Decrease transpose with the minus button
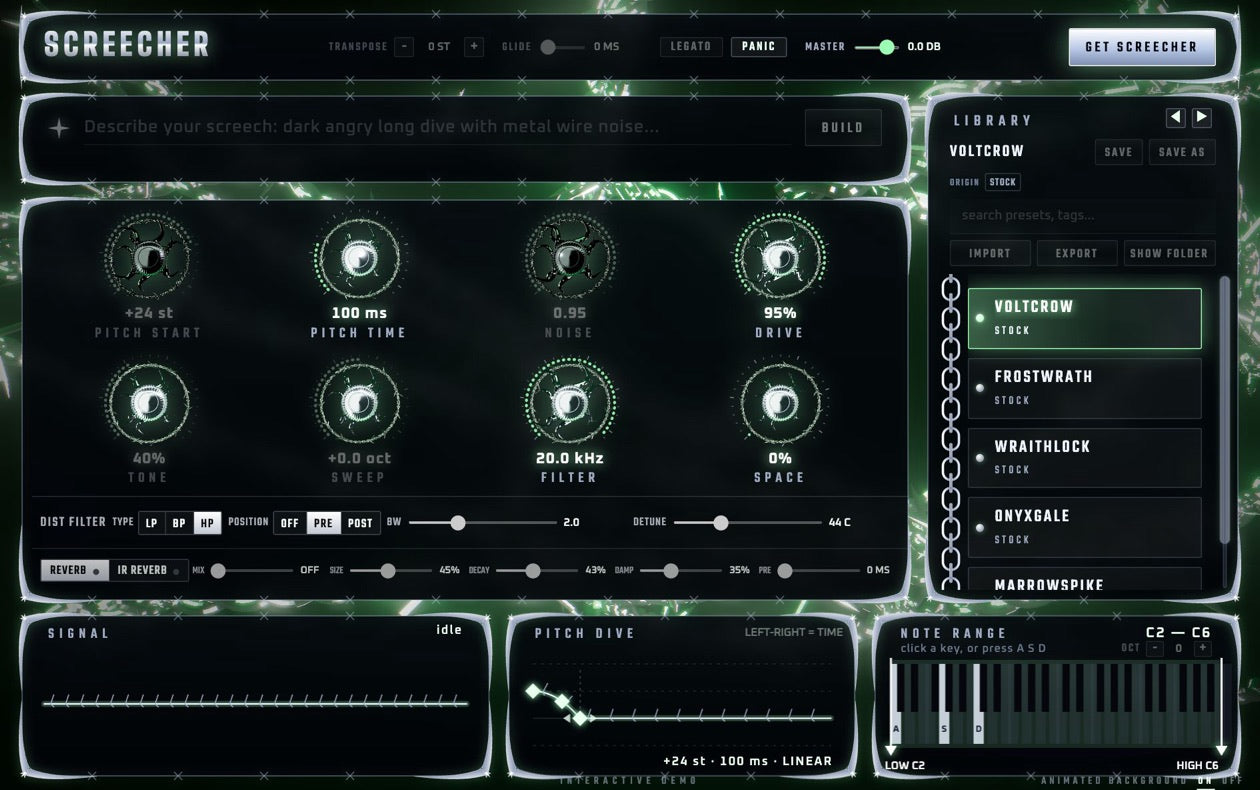This screenshot has width=1260, height=790. click(x=404, y=47)
